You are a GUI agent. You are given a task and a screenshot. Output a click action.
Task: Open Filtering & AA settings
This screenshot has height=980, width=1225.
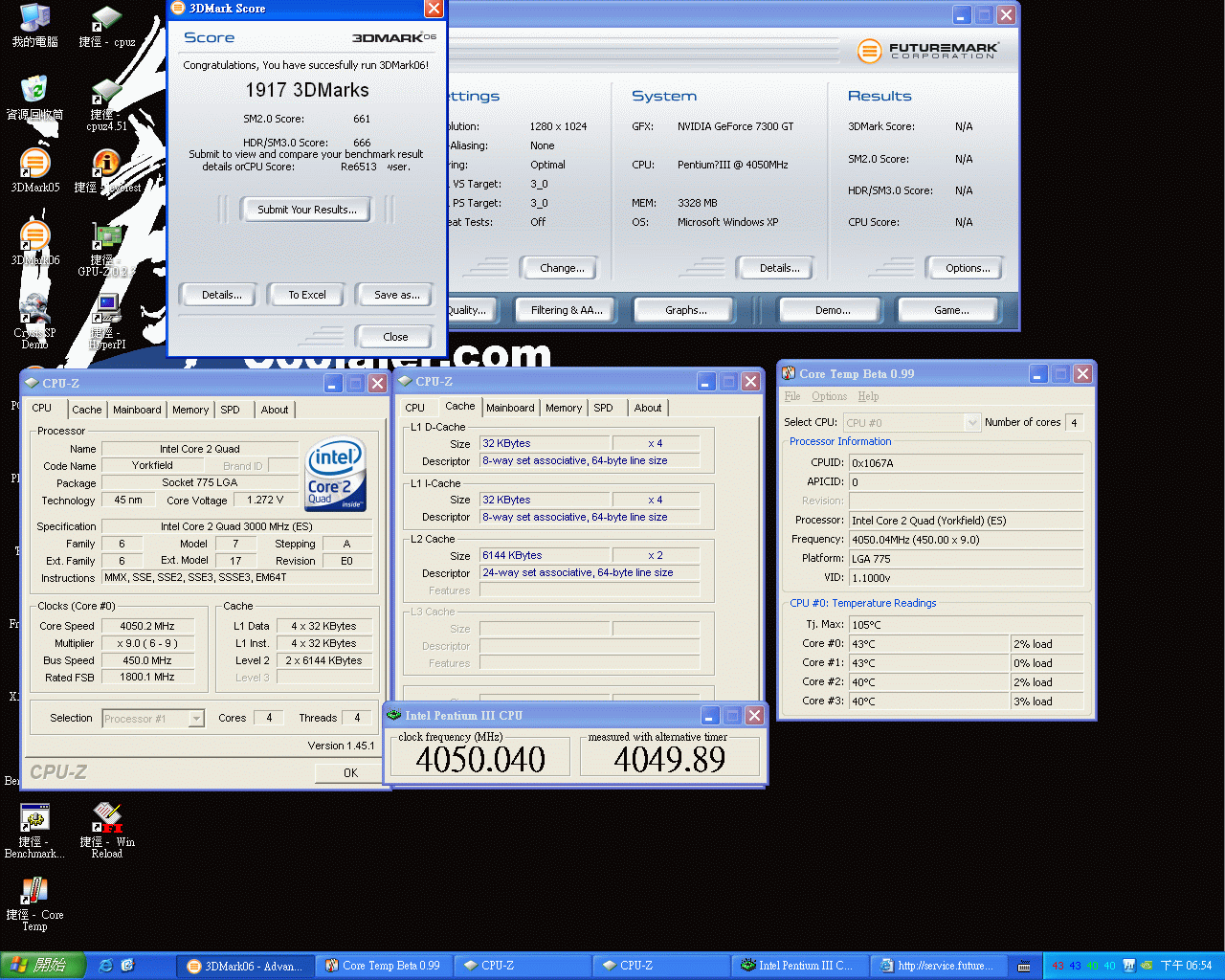click(x=568, y=310)
